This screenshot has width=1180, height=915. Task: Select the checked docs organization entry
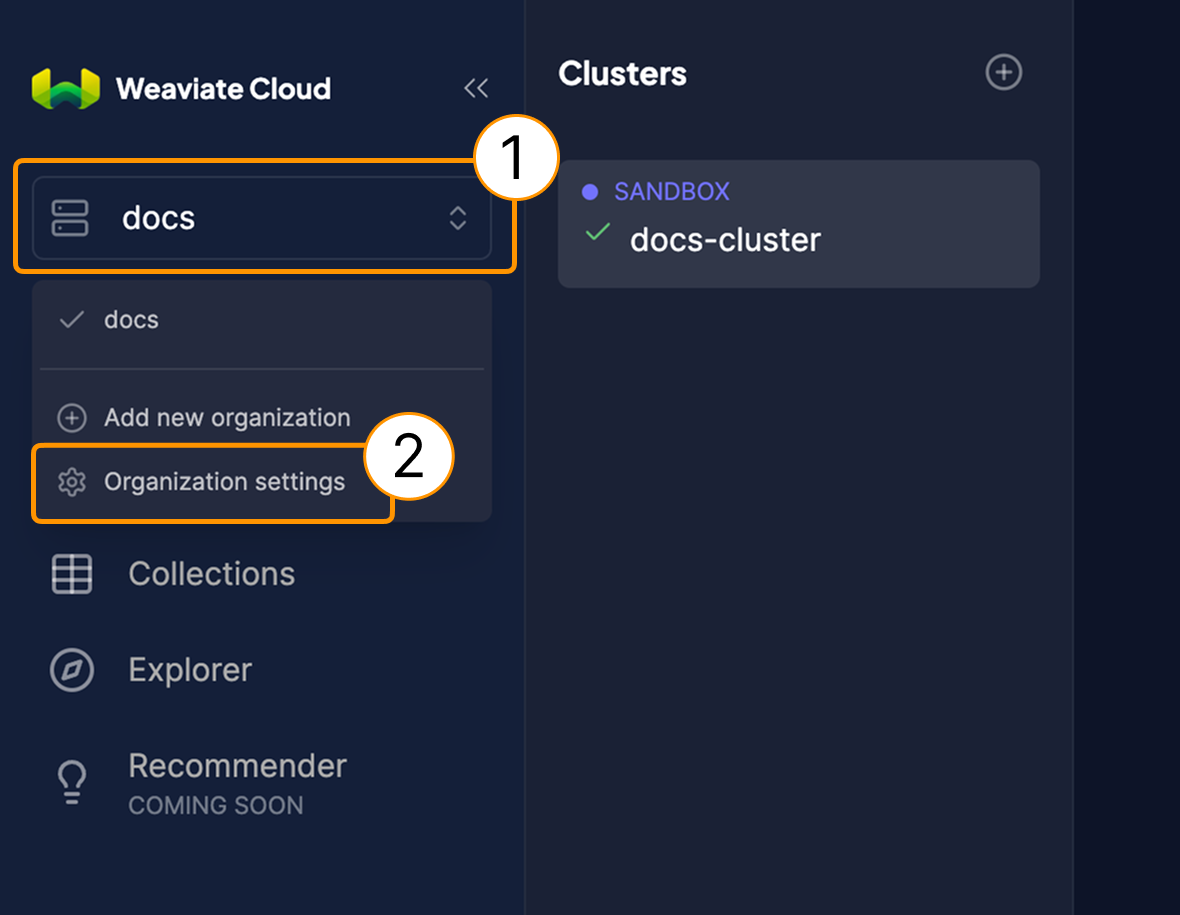click(262, 320)
